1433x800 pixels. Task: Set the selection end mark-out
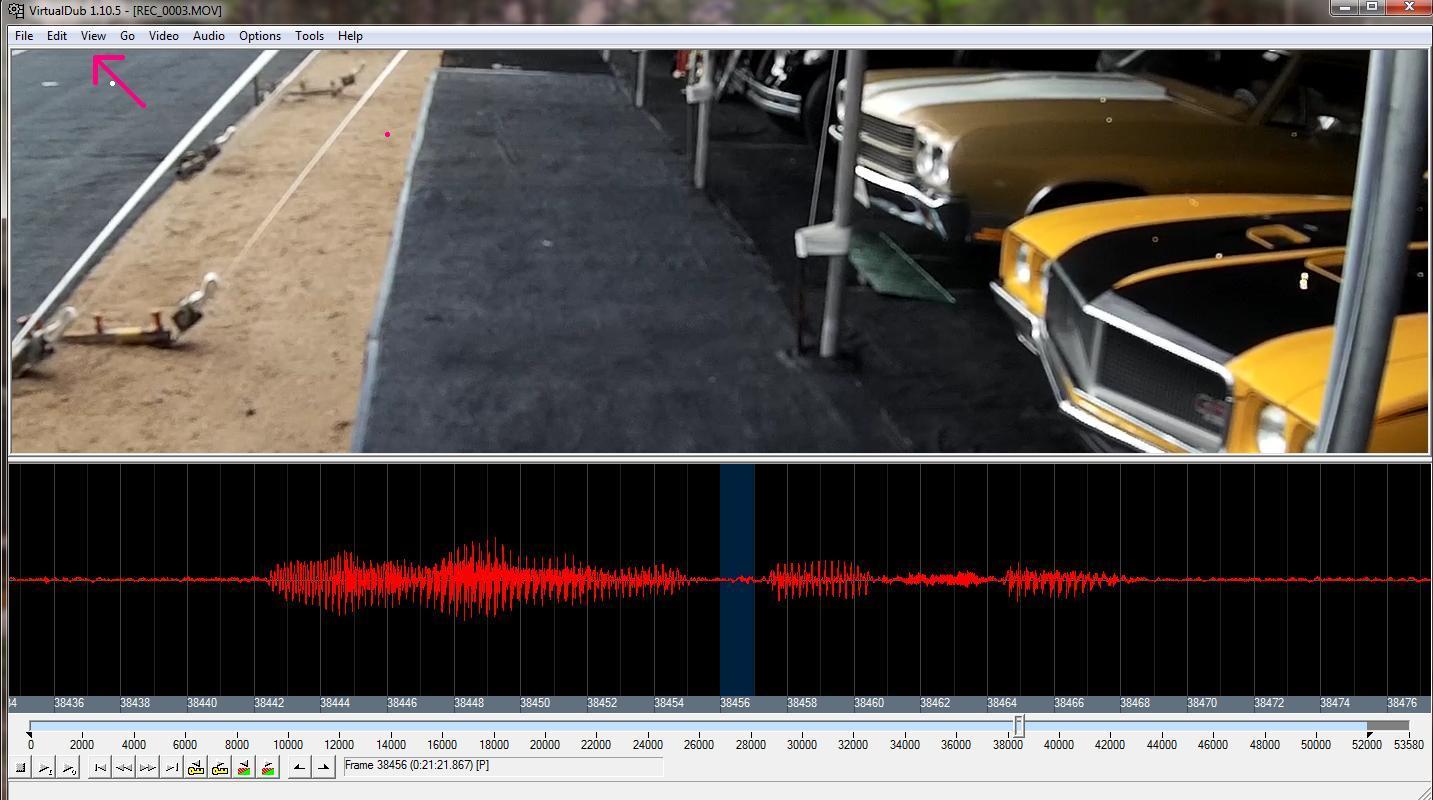tap(323, 768)
